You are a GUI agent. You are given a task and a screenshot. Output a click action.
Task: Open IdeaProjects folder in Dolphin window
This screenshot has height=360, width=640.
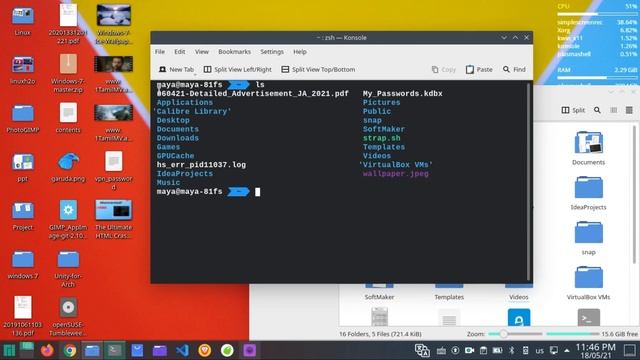coord(588,193)
